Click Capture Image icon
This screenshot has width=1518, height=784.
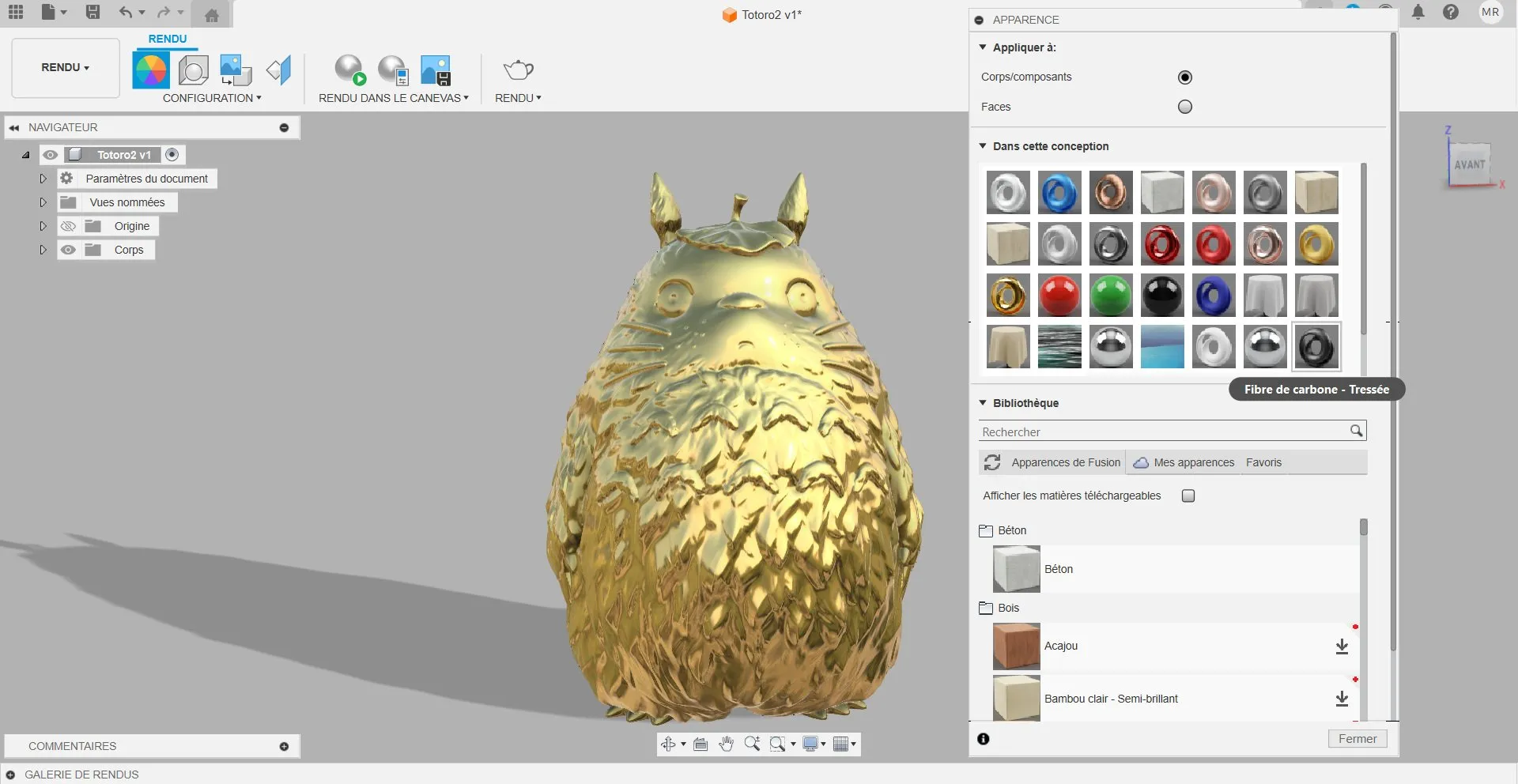[436, 70]
